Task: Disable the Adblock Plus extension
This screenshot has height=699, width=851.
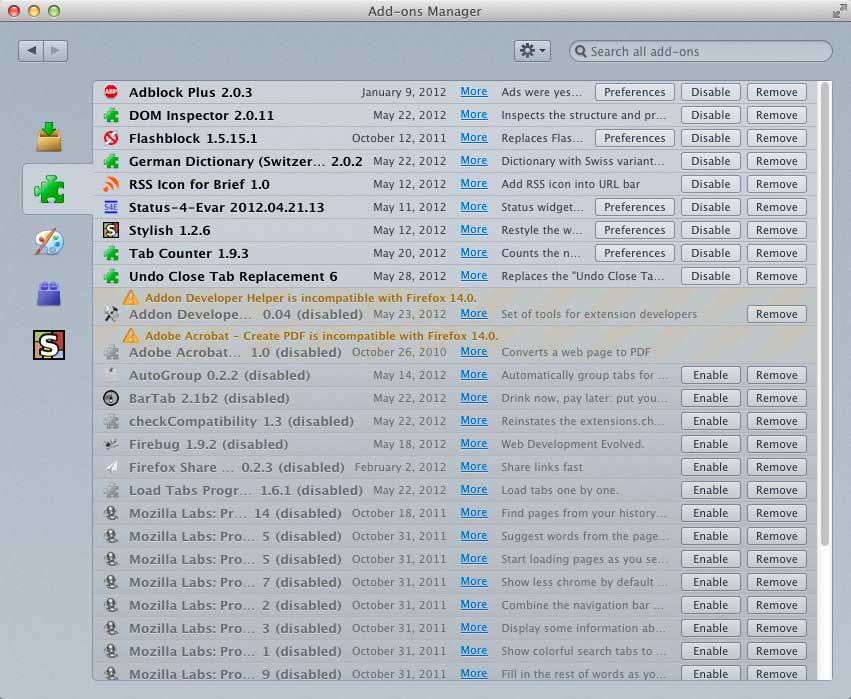Action: tap(710, 91)
